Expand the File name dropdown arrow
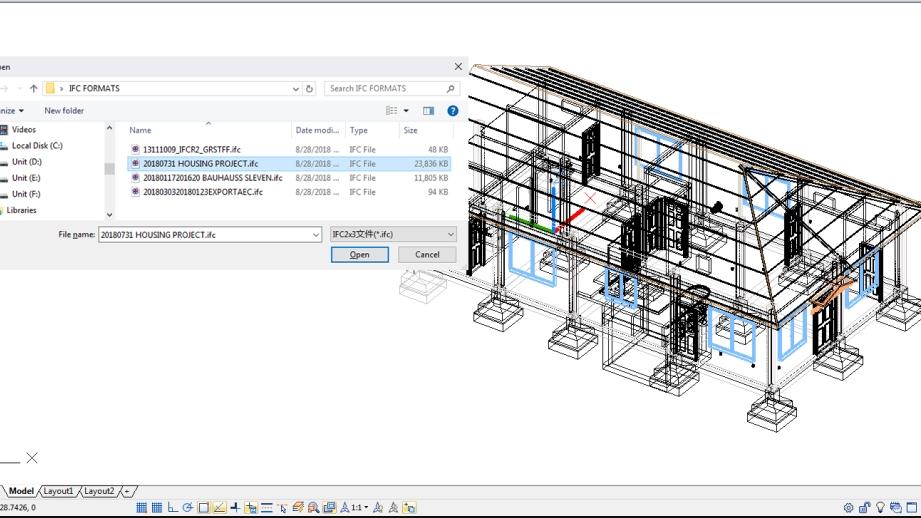 pos(316,235)
